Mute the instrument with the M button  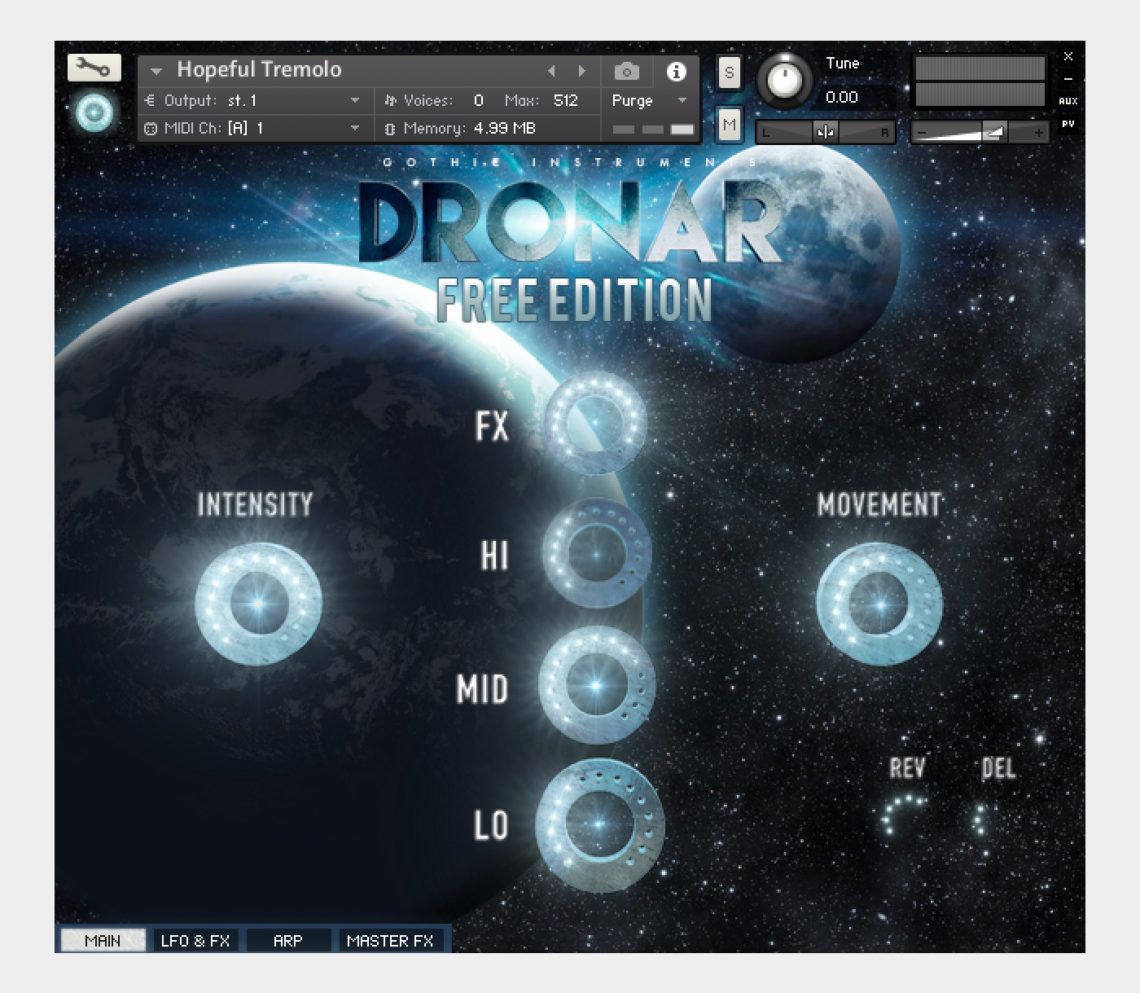point(729,125)
